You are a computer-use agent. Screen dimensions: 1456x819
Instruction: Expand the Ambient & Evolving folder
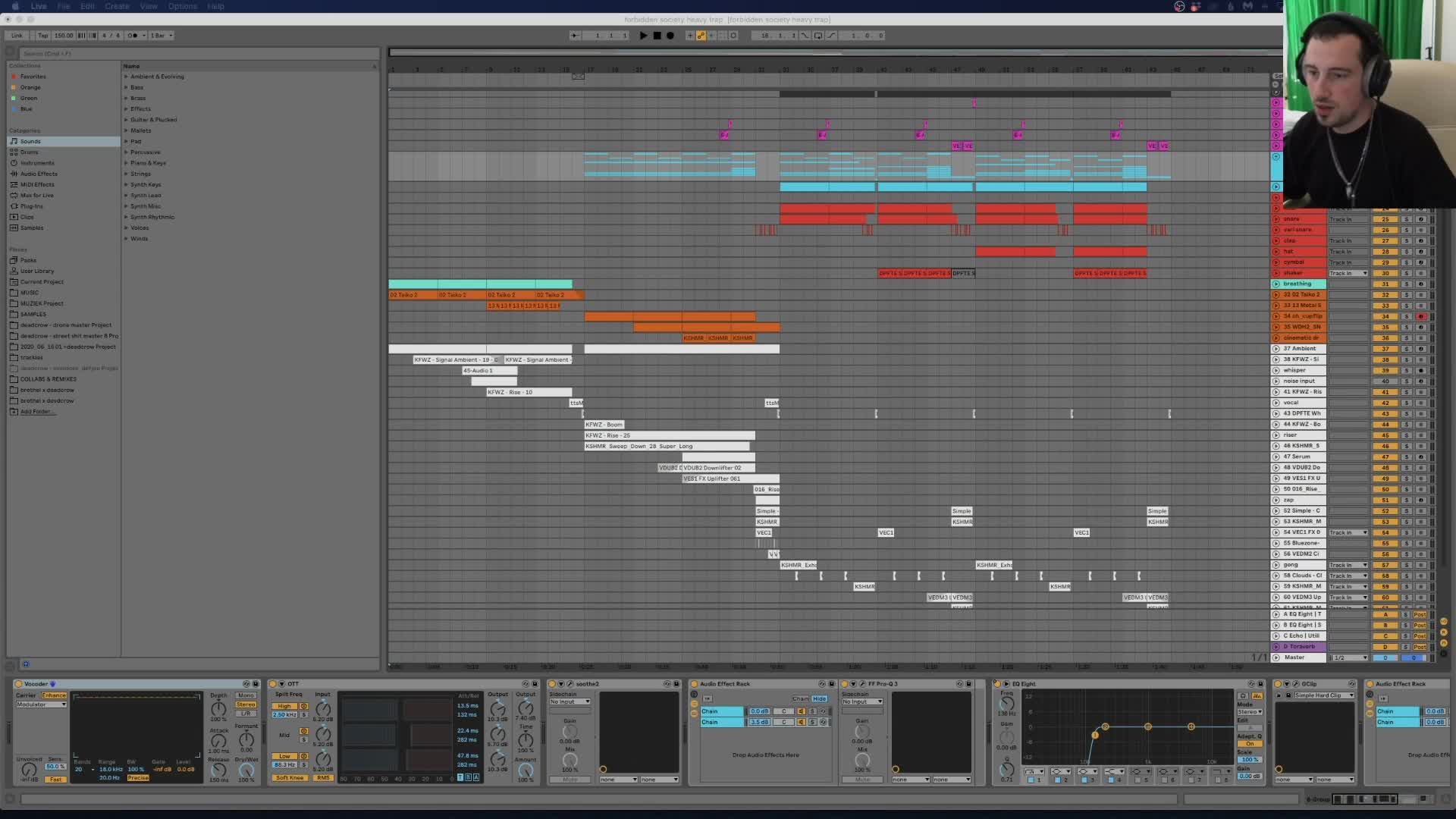[x=126, y=77]
